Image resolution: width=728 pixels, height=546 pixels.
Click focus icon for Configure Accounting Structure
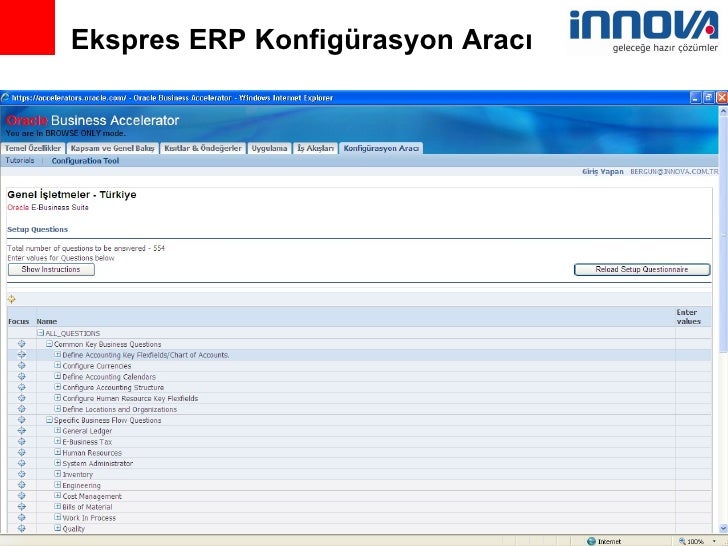click(22, 387)
